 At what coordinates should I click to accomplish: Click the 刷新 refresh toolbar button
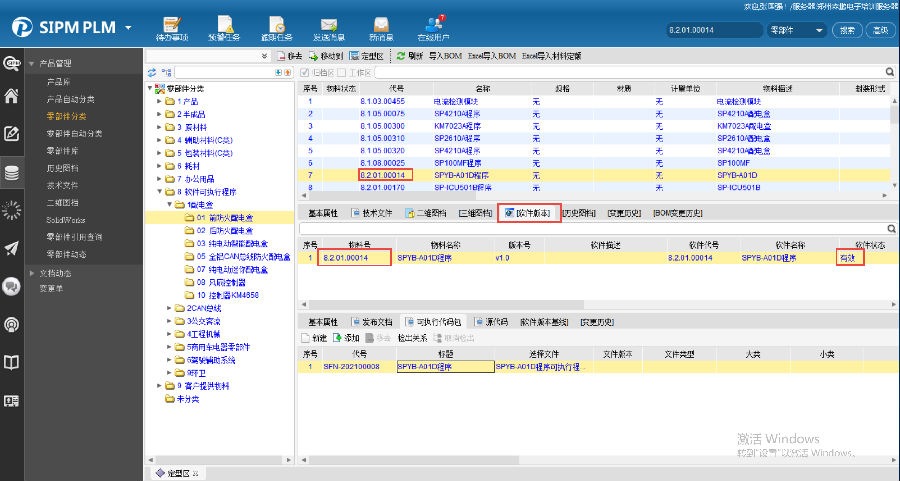tap(410, 57)
